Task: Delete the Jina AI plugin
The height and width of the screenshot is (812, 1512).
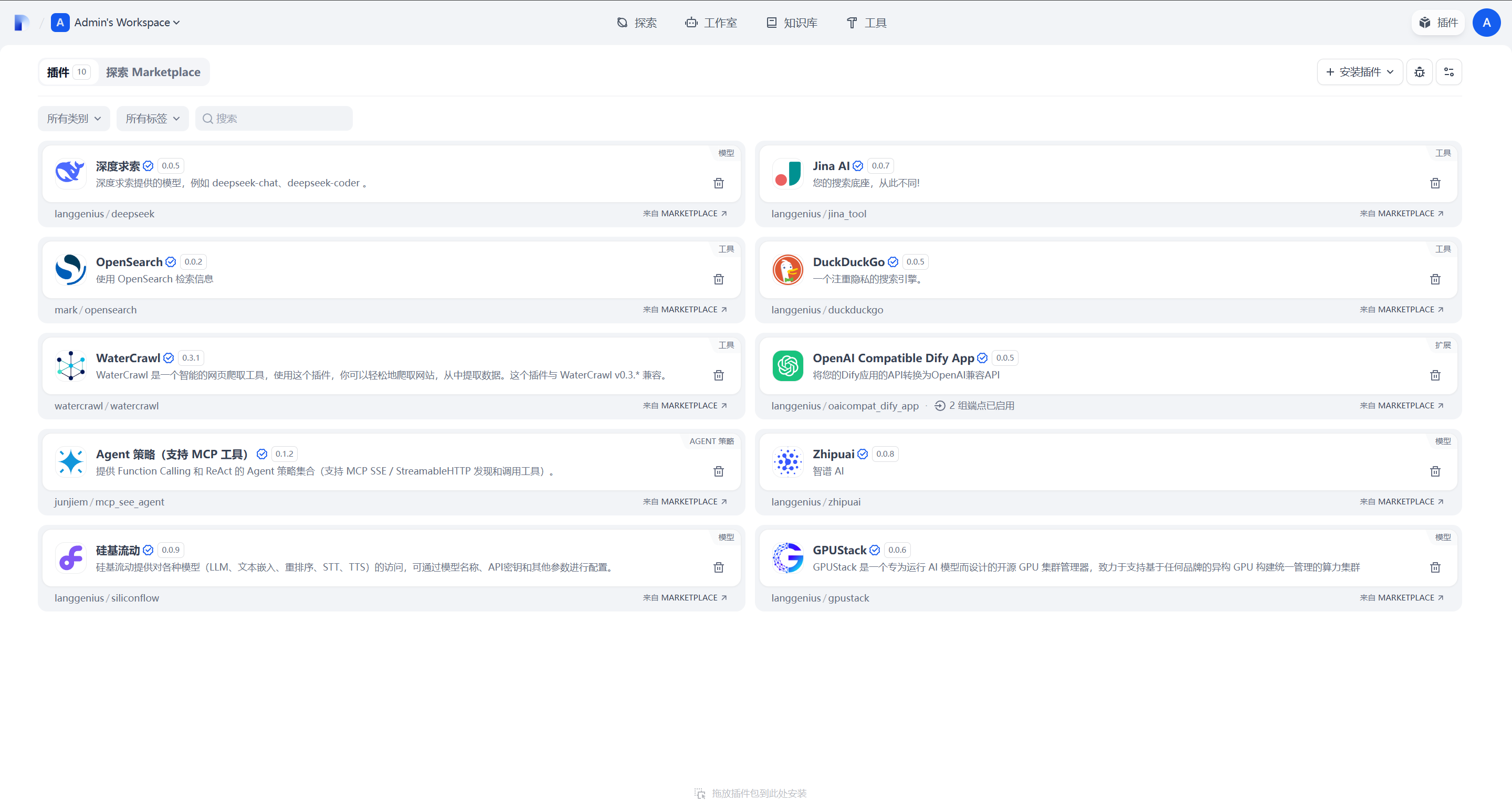Action: point(1435,183)
